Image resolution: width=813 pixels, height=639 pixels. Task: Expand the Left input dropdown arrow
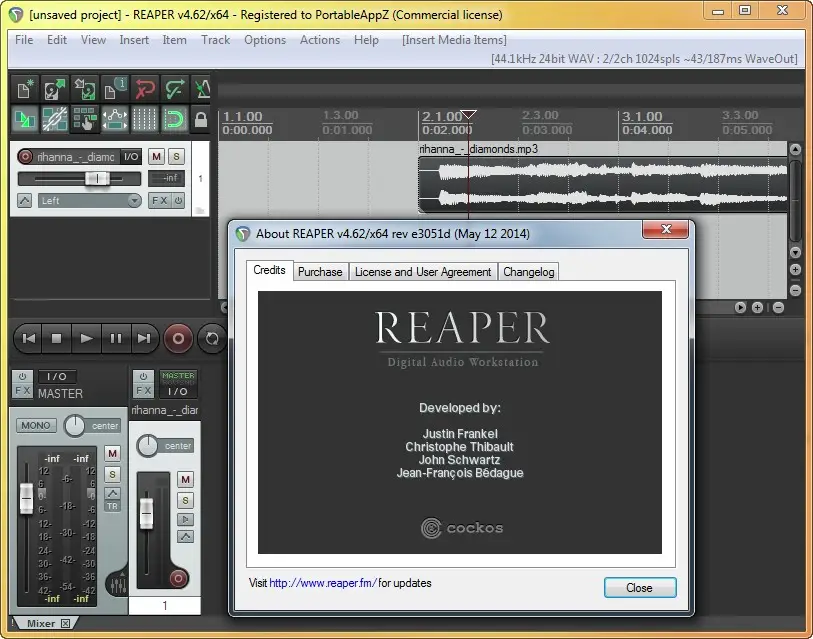[x=134, y=200]
